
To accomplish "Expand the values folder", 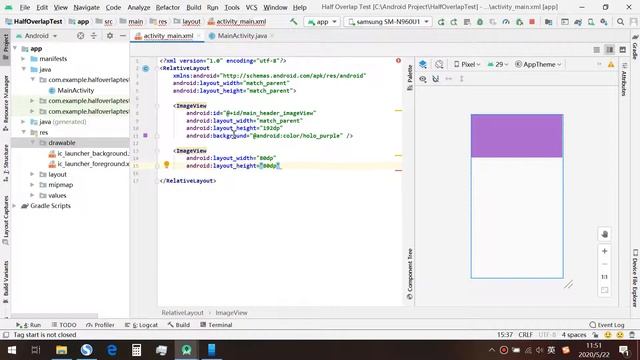I will [32, 195].
